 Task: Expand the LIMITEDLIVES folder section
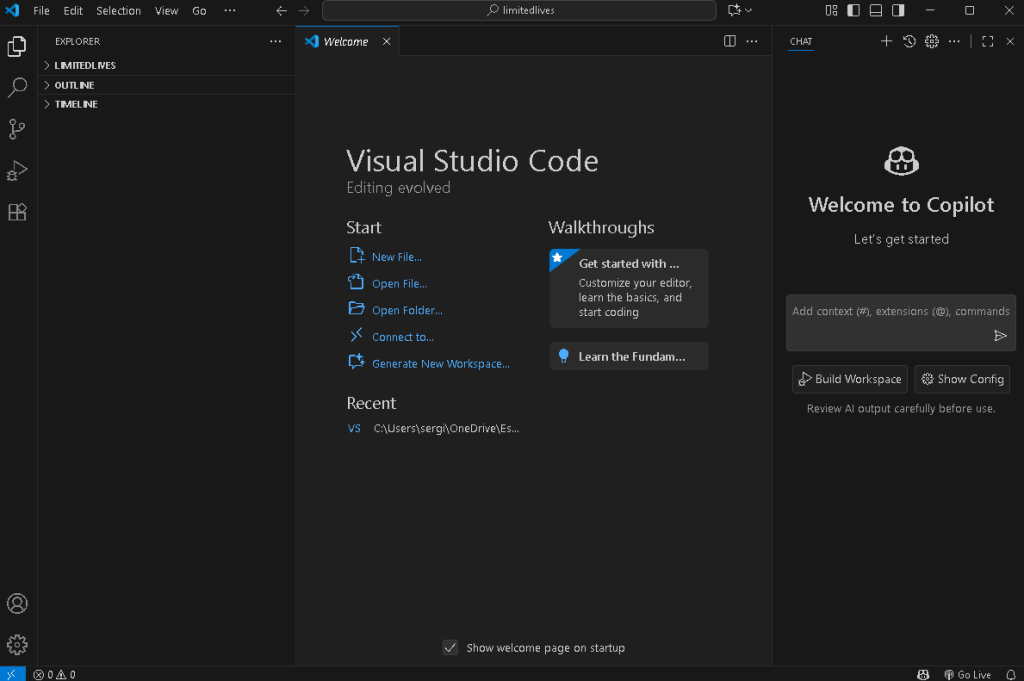tap(85, 65)
